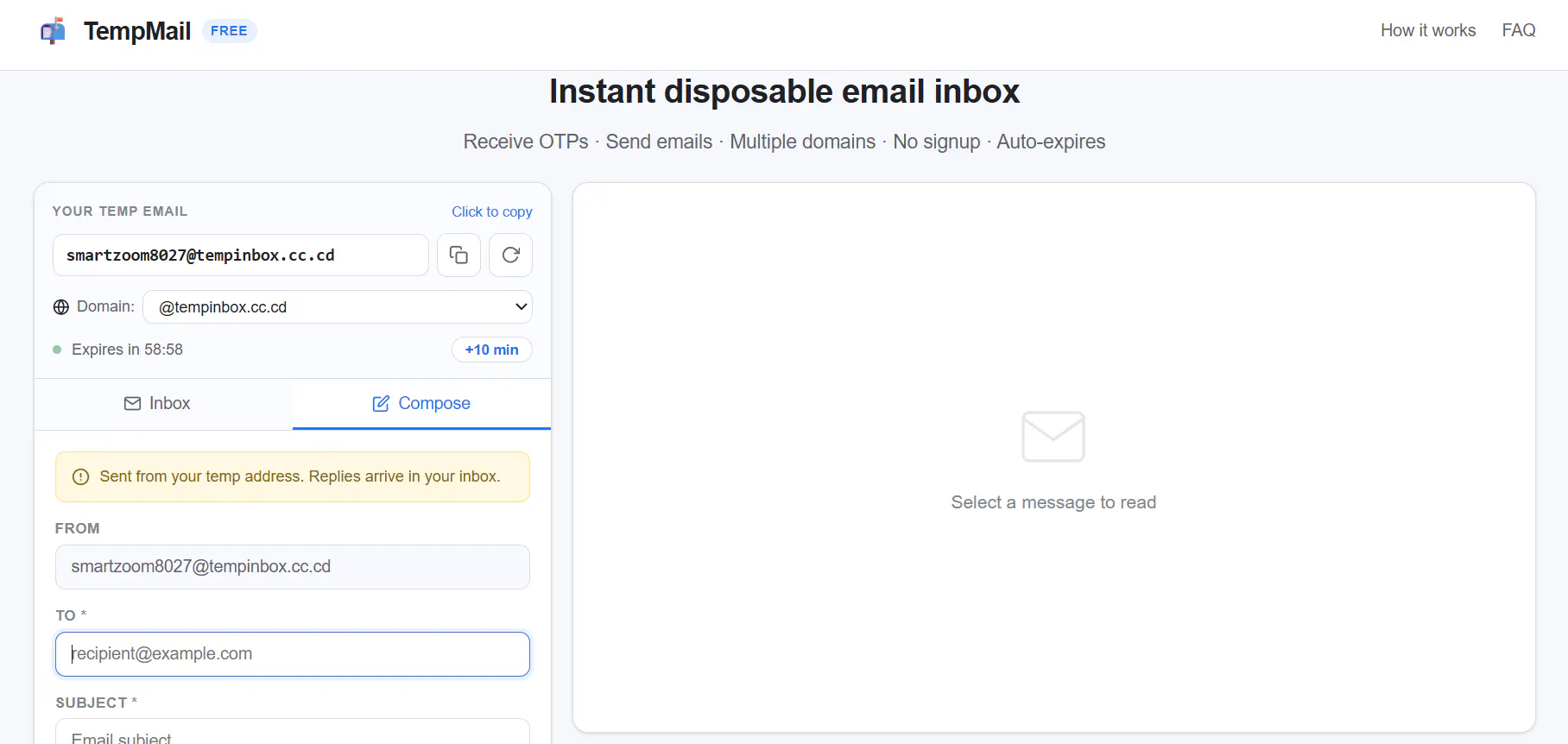Switch to the Inbox tab
The image size is (1568, 744).
(x=163, y=404)
